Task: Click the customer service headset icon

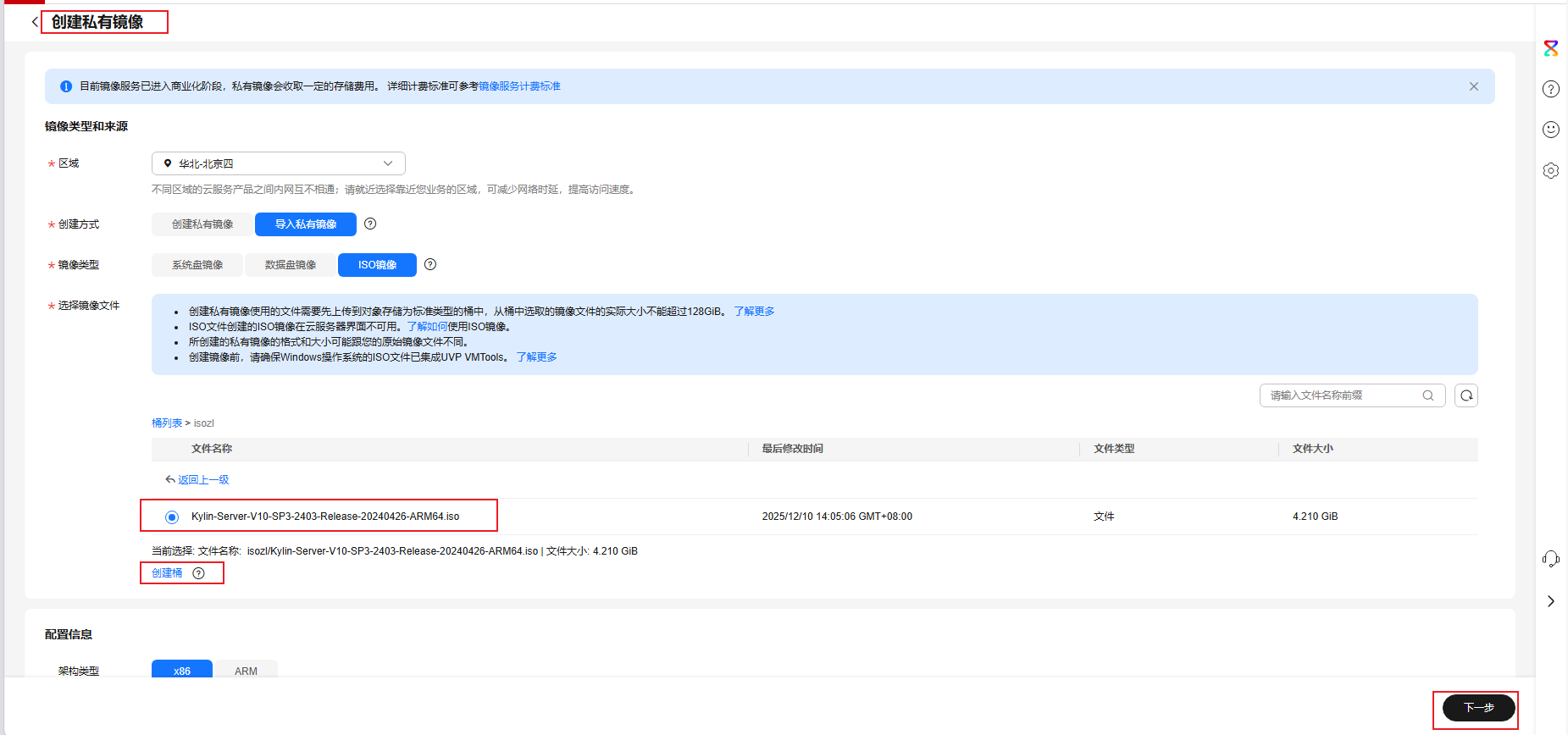Action: 1550,559
